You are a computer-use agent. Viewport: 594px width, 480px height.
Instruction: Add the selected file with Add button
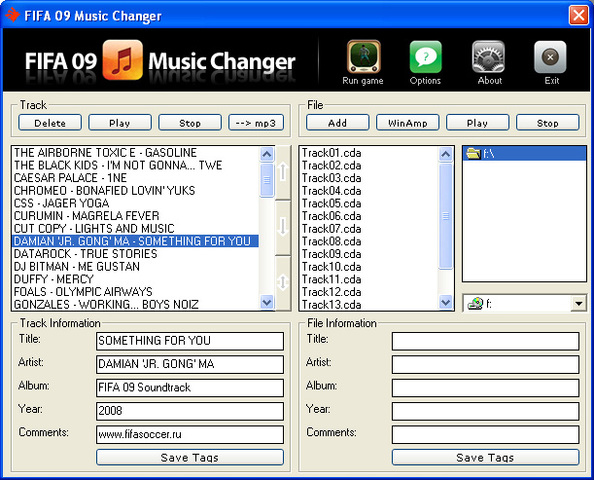point(338,123)
